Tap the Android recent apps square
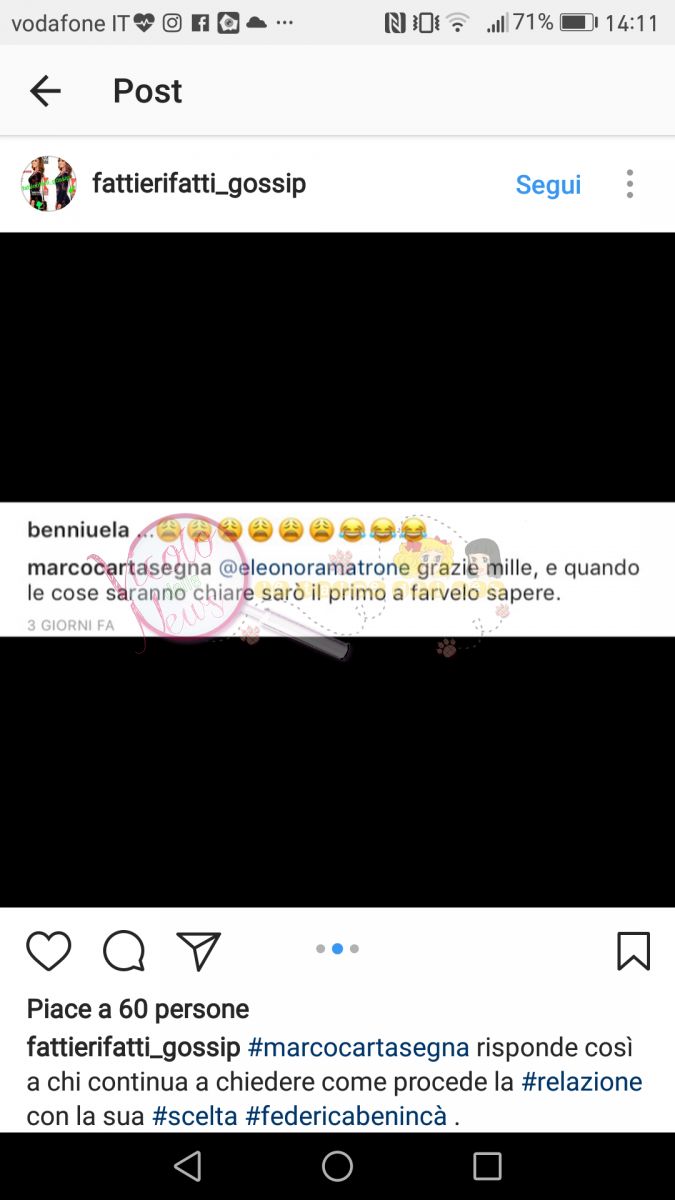 pyautogui.click(x=487, y=1166)
